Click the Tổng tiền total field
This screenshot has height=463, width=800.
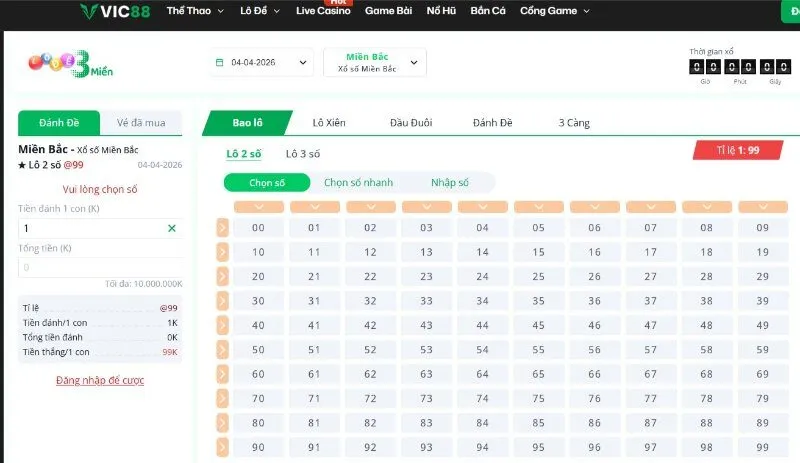(x=100, y=267)
